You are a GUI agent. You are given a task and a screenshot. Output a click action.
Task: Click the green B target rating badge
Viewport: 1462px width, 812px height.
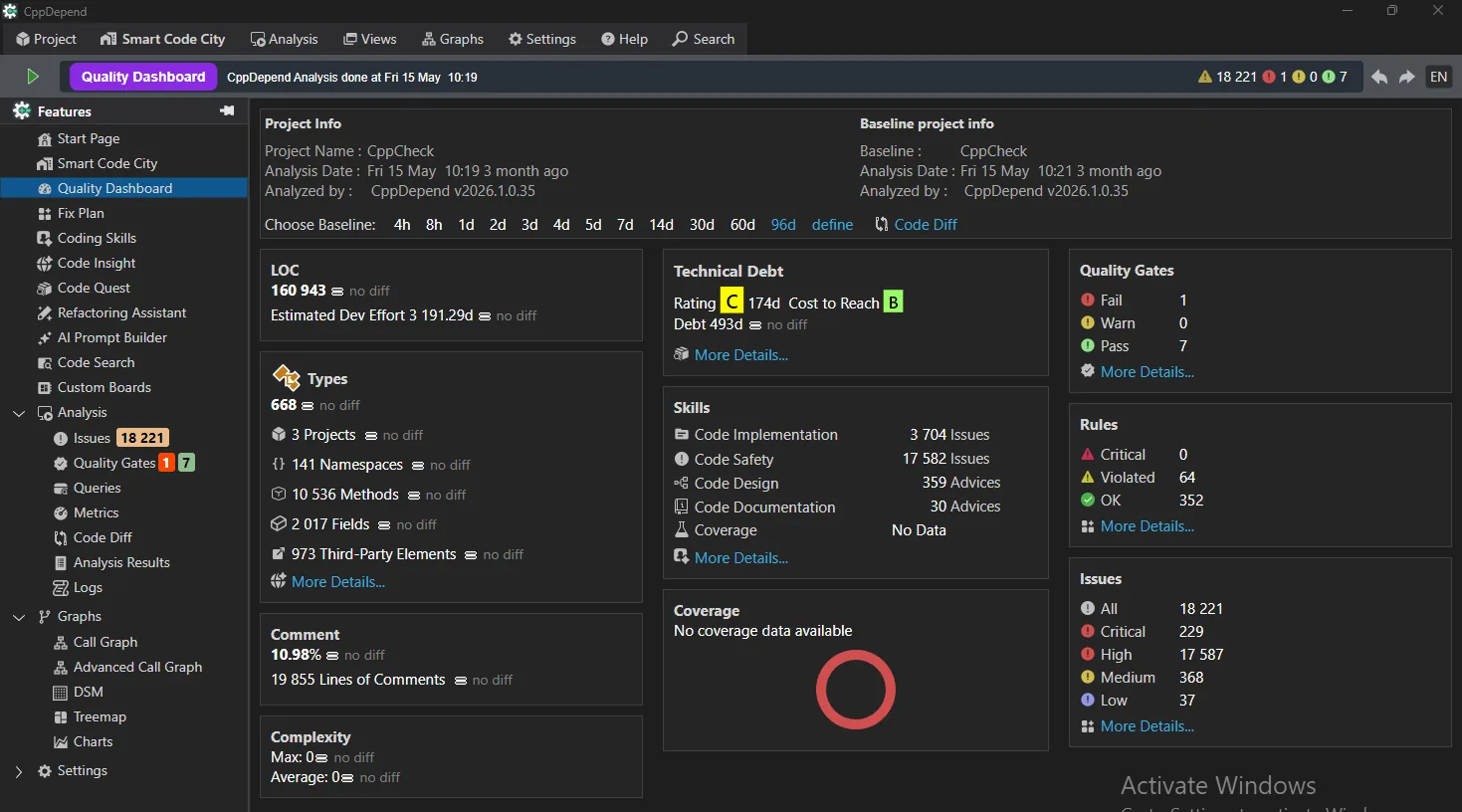click(894, 302)
